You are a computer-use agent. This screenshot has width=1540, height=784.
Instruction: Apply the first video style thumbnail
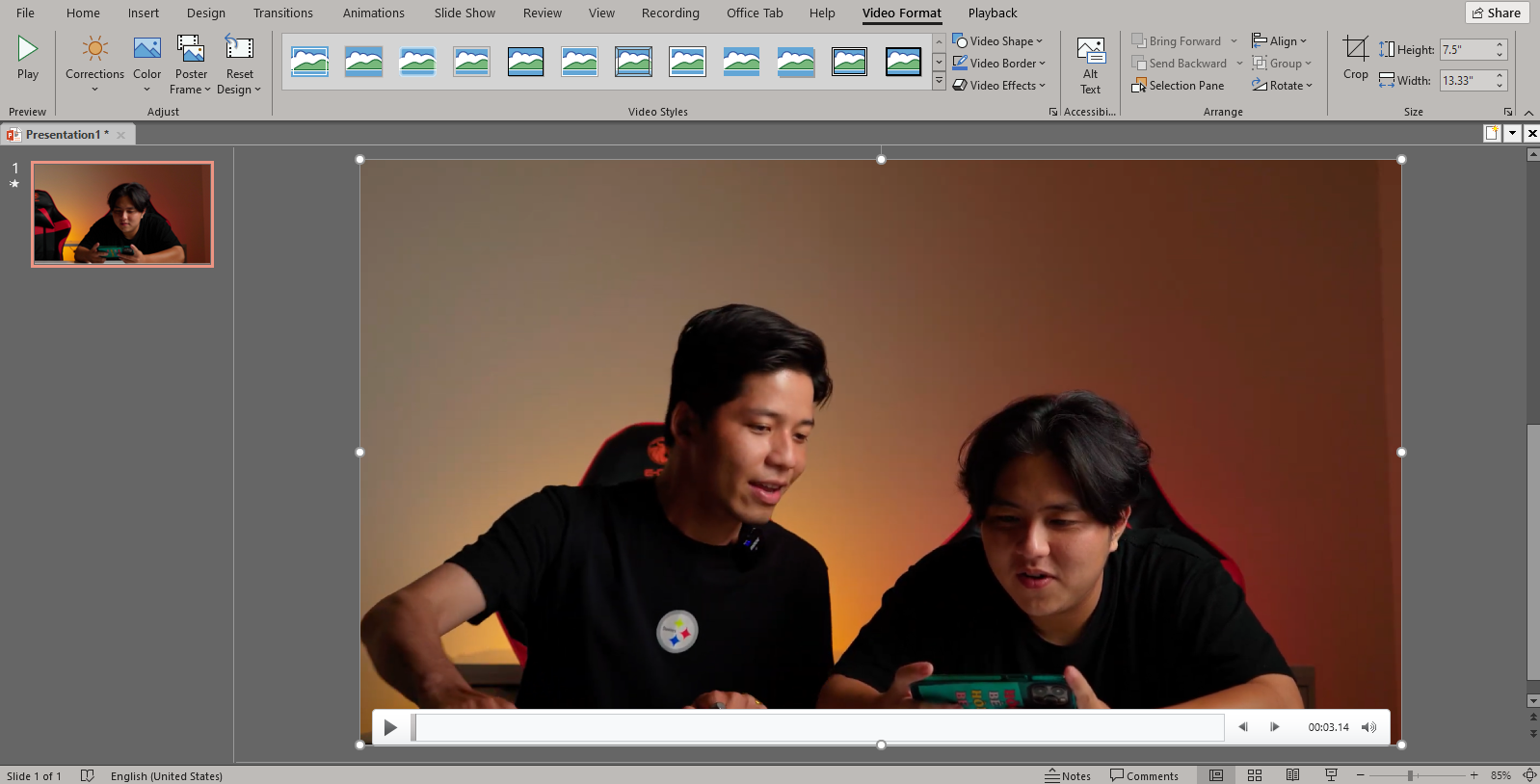[x=309, y=62]
